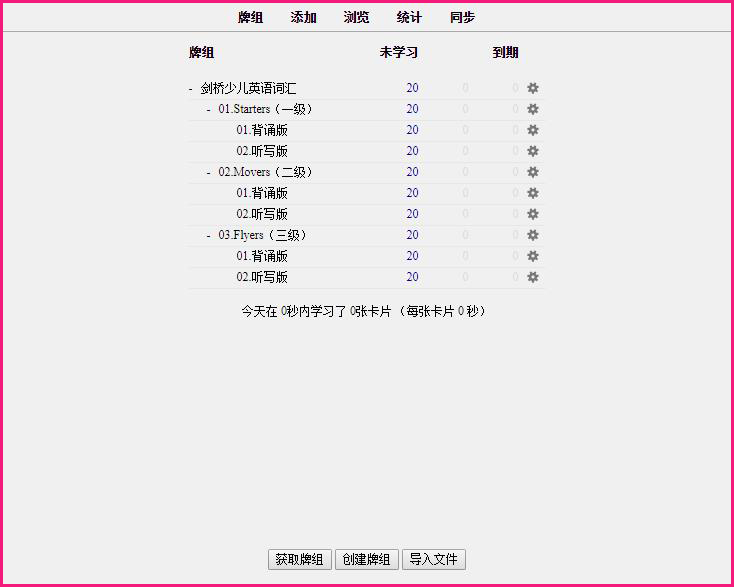The height and width of the screenshot is (587, 734).
Task: Collapse the 03.Flyers（三级）subdeck
Action: 208,235
